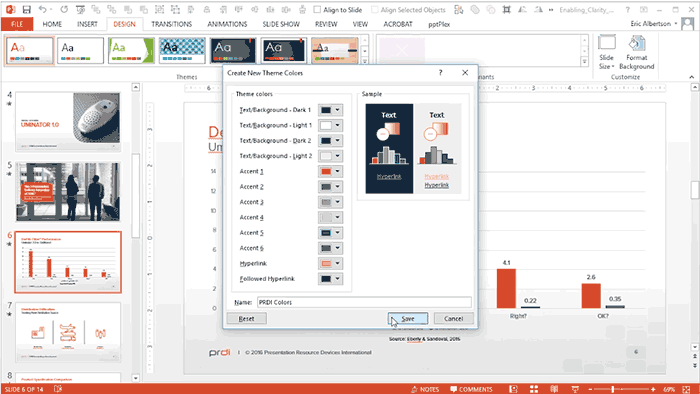Click Cancel button in dialog
700x394 pixels.
[x=453, y=319]
